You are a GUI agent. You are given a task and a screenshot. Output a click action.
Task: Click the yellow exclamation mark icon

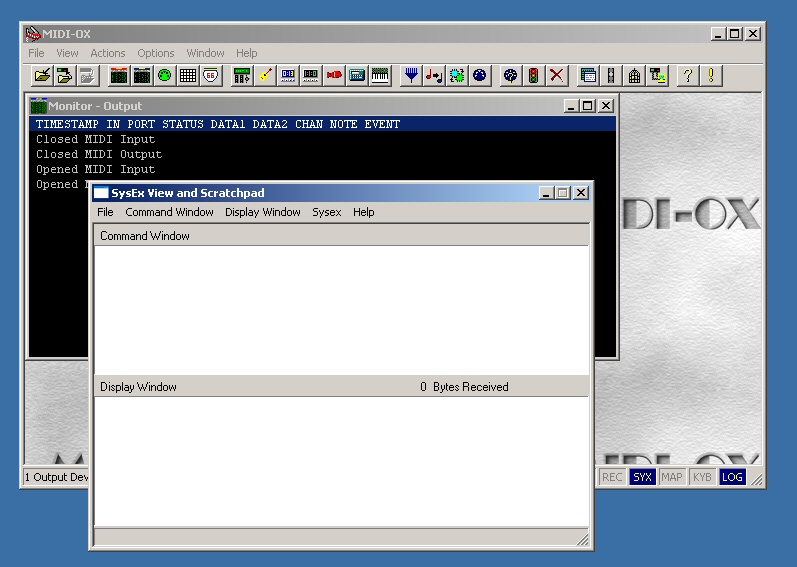(711, 76)
